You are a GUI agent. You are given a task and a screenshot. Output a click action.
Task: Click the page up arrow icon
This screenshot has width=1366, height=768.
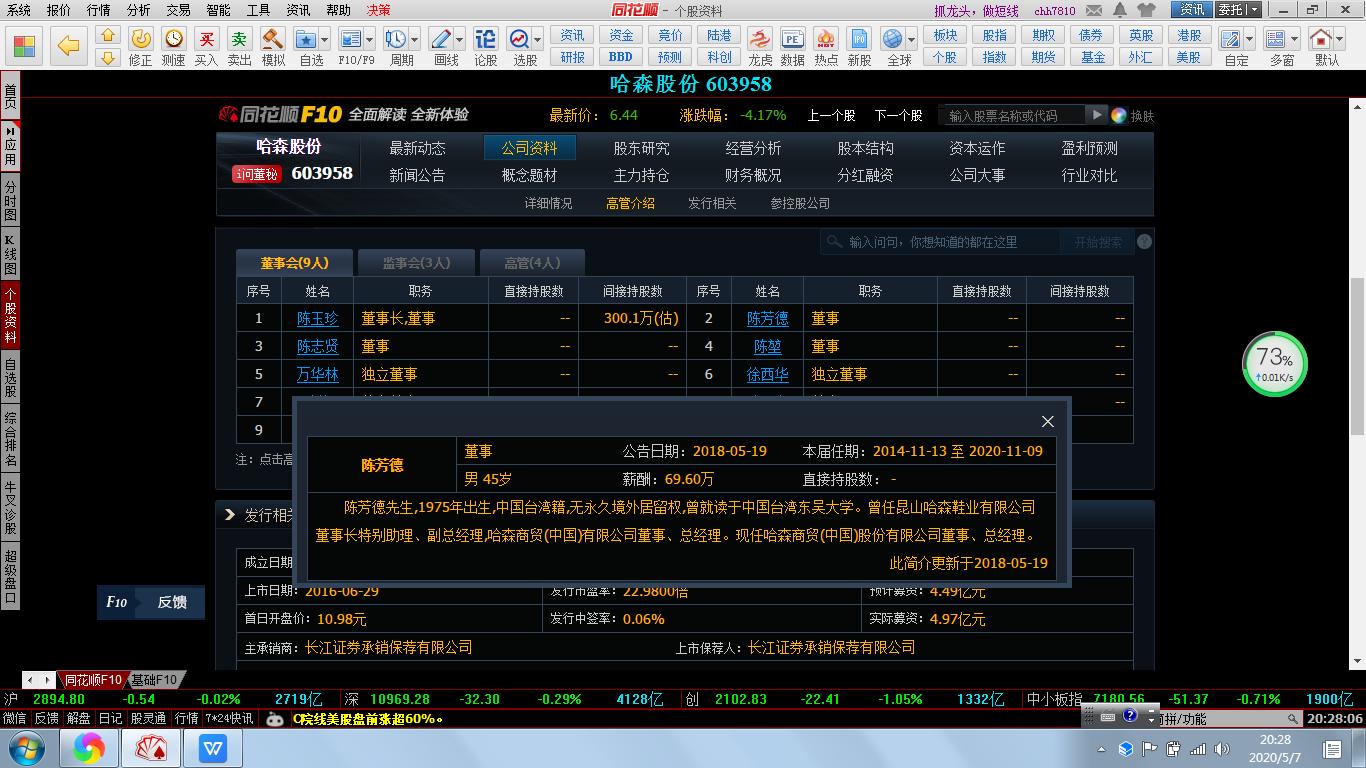tap(108, 36)
